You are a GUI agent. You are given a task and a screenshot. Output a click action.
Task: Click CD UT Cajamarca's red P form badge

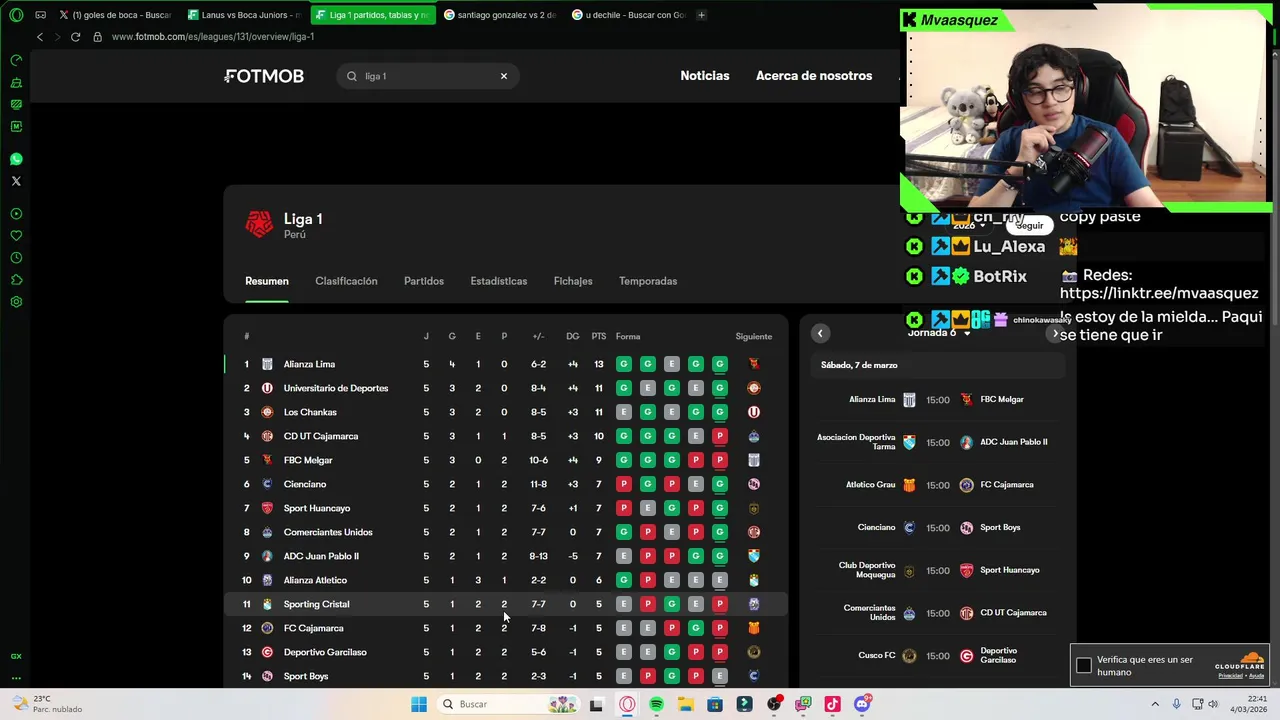pos(720,436)
